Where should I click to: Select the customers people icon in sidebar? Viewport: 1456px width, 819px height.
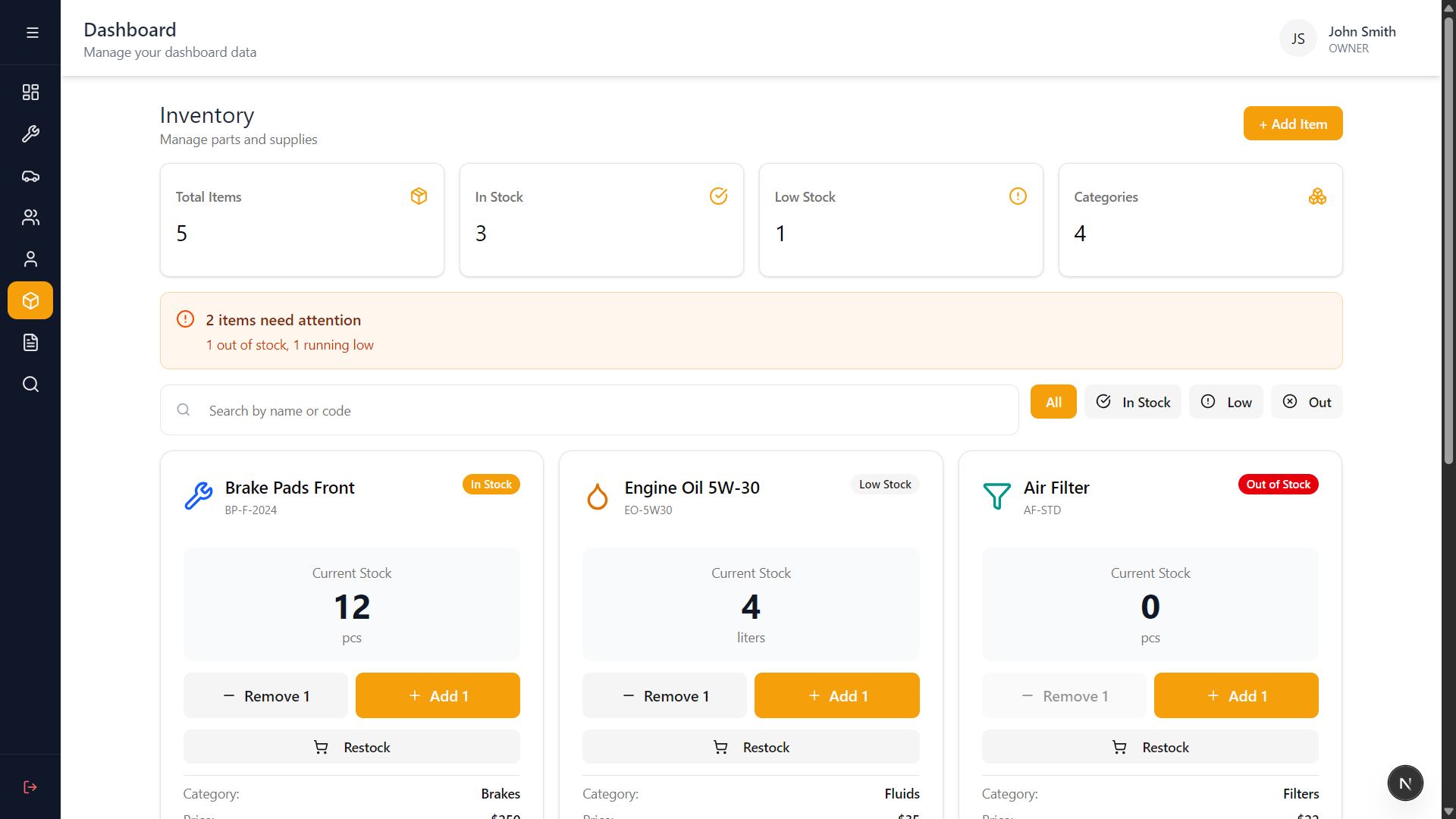click(x=30, y=217)
